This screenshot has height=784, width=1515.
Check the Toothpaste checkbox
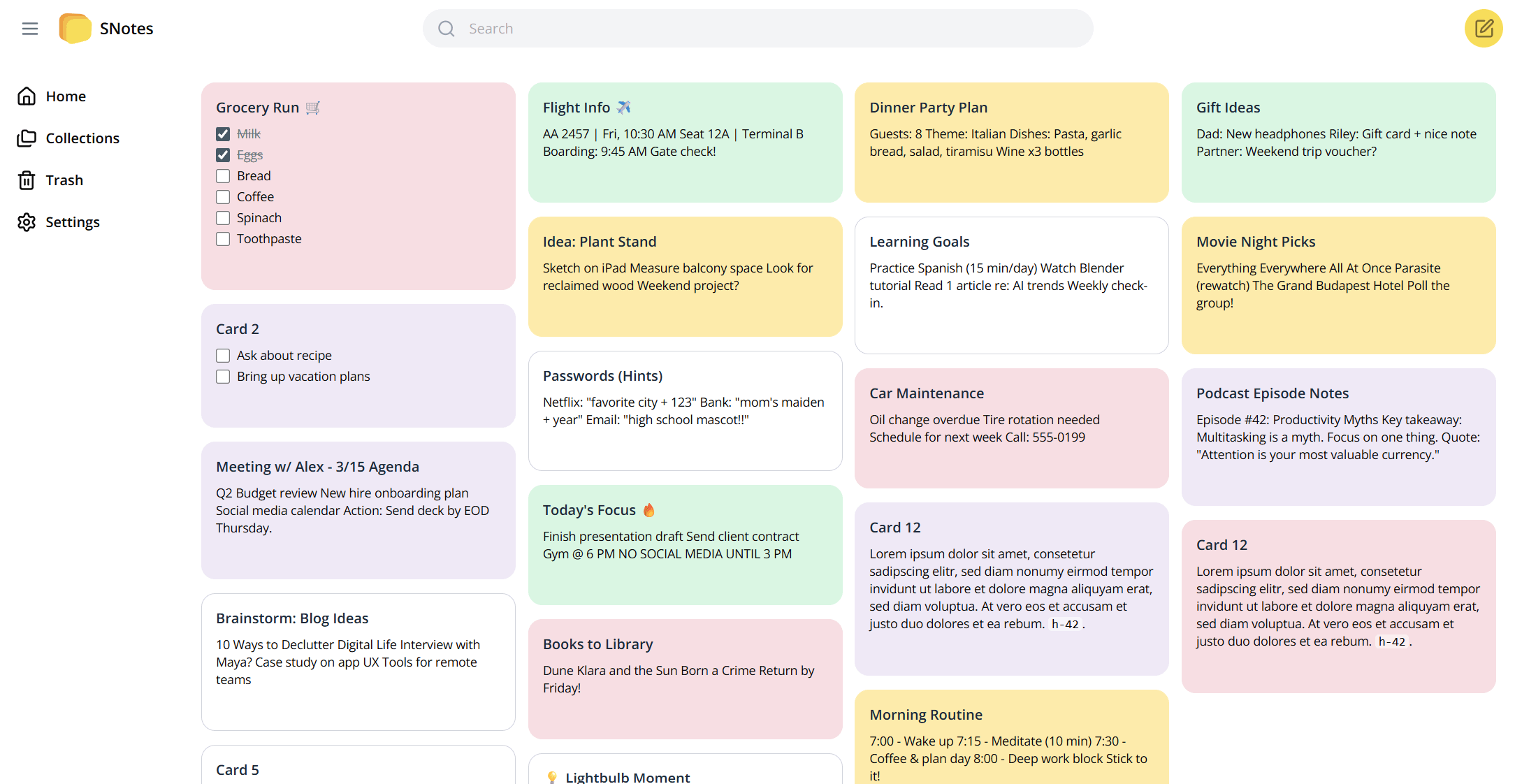tap(223, 239)
